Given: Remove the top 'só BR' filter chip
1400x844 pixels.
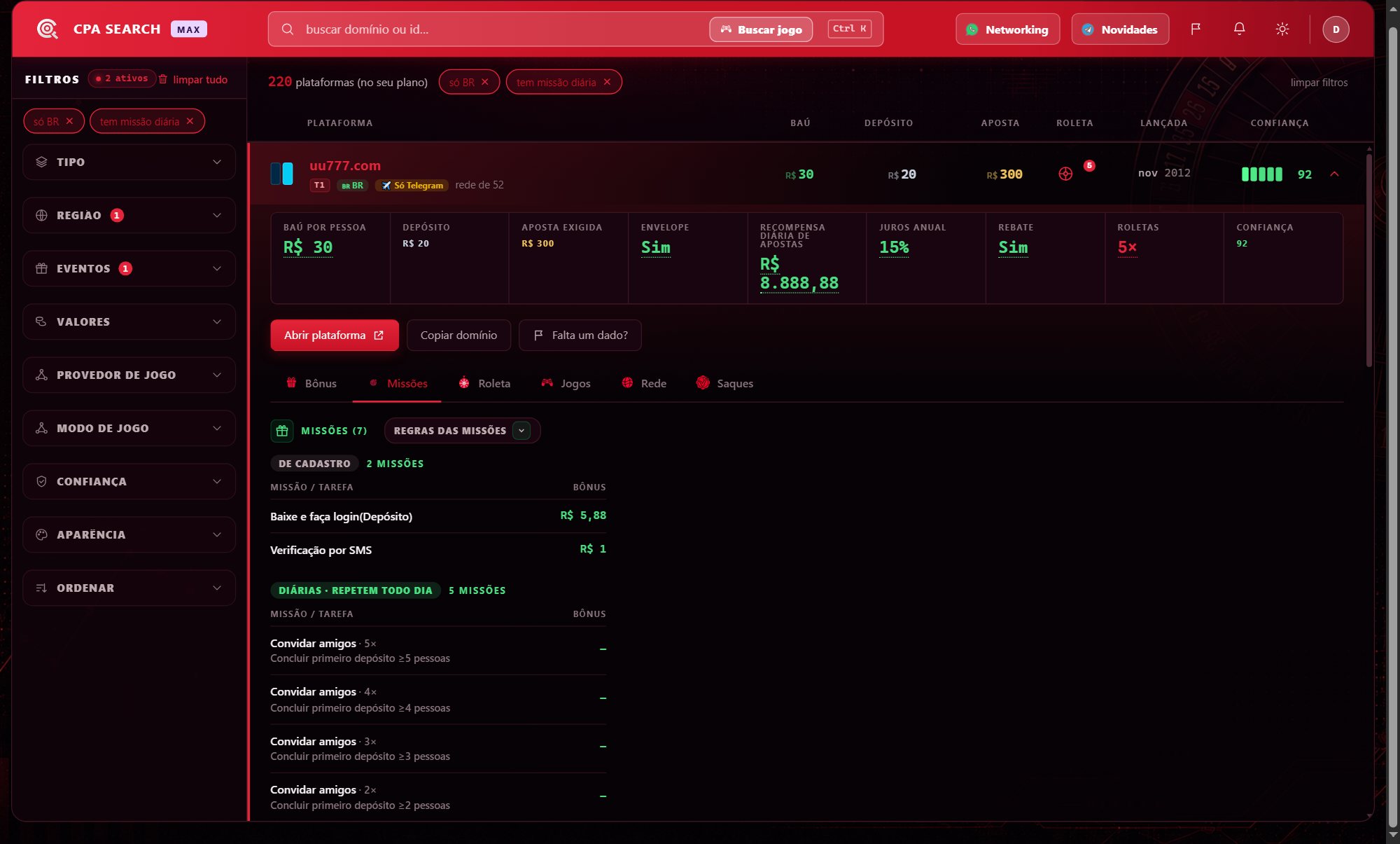Looking at the screenshot, I should click(x=484, y=82).
